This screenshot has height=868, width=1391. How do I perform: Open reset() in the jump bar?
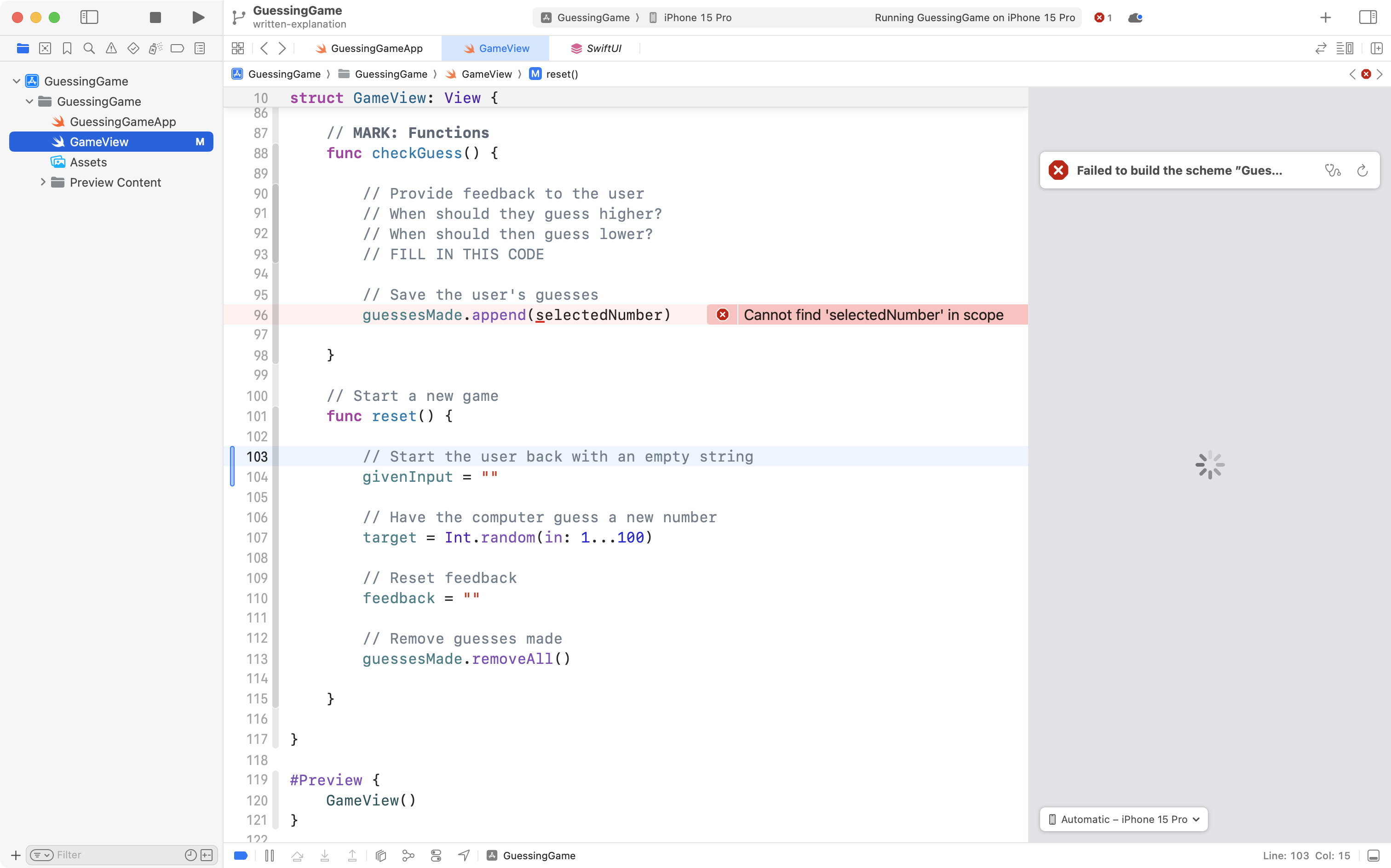pos(561,74)
